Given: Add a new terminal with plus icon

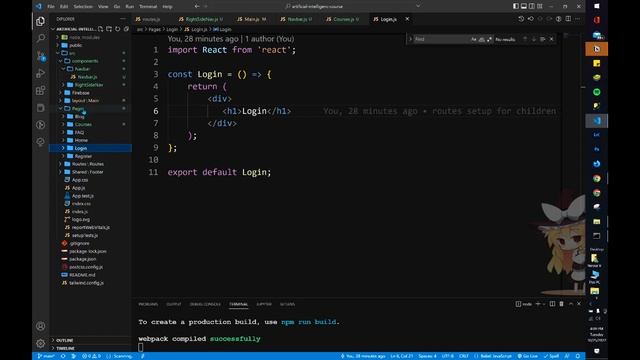Looking at the screenshot, I should [x=538, y=304].
